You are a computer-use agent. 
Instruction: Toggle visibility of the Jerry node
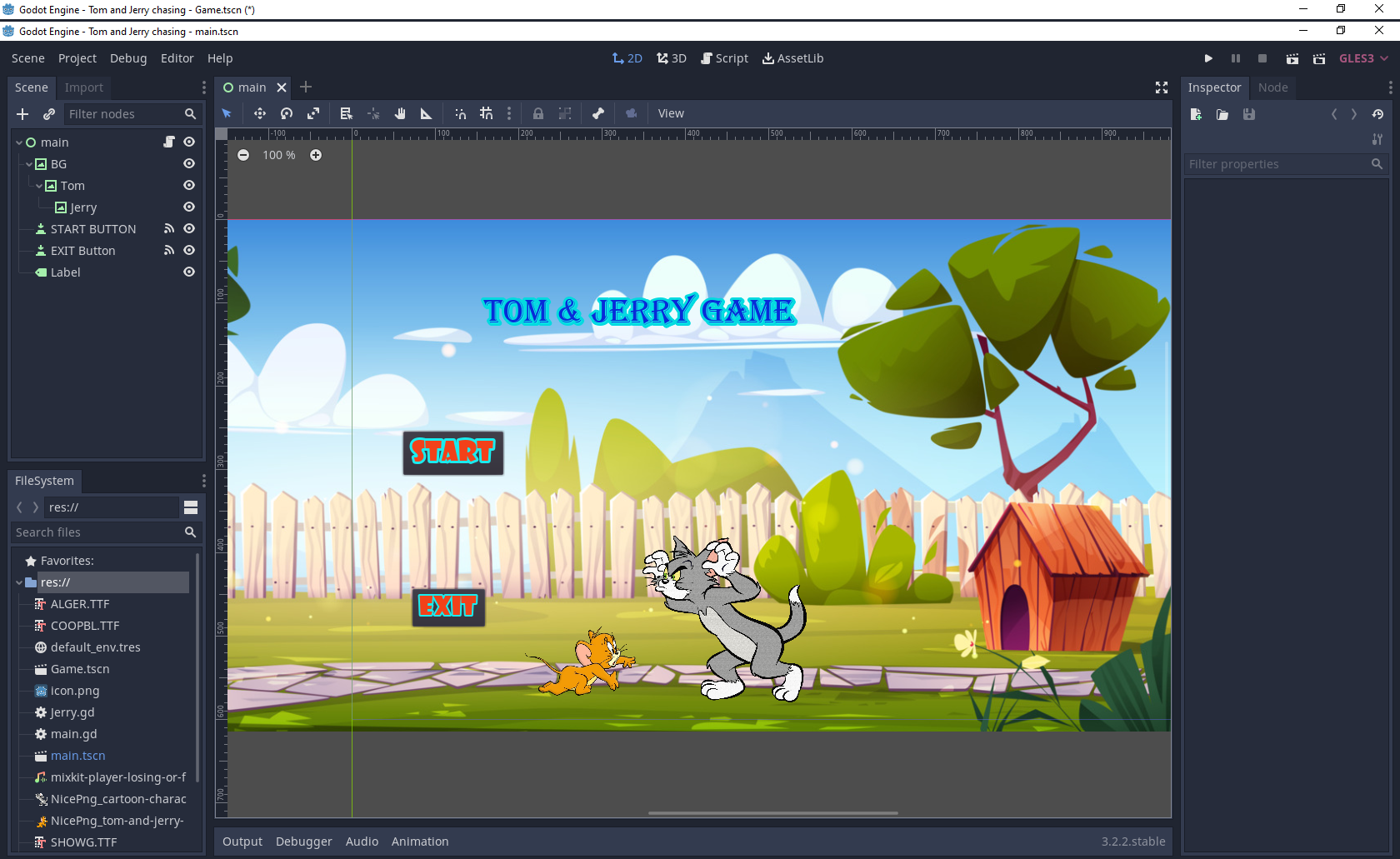point(189,207)
